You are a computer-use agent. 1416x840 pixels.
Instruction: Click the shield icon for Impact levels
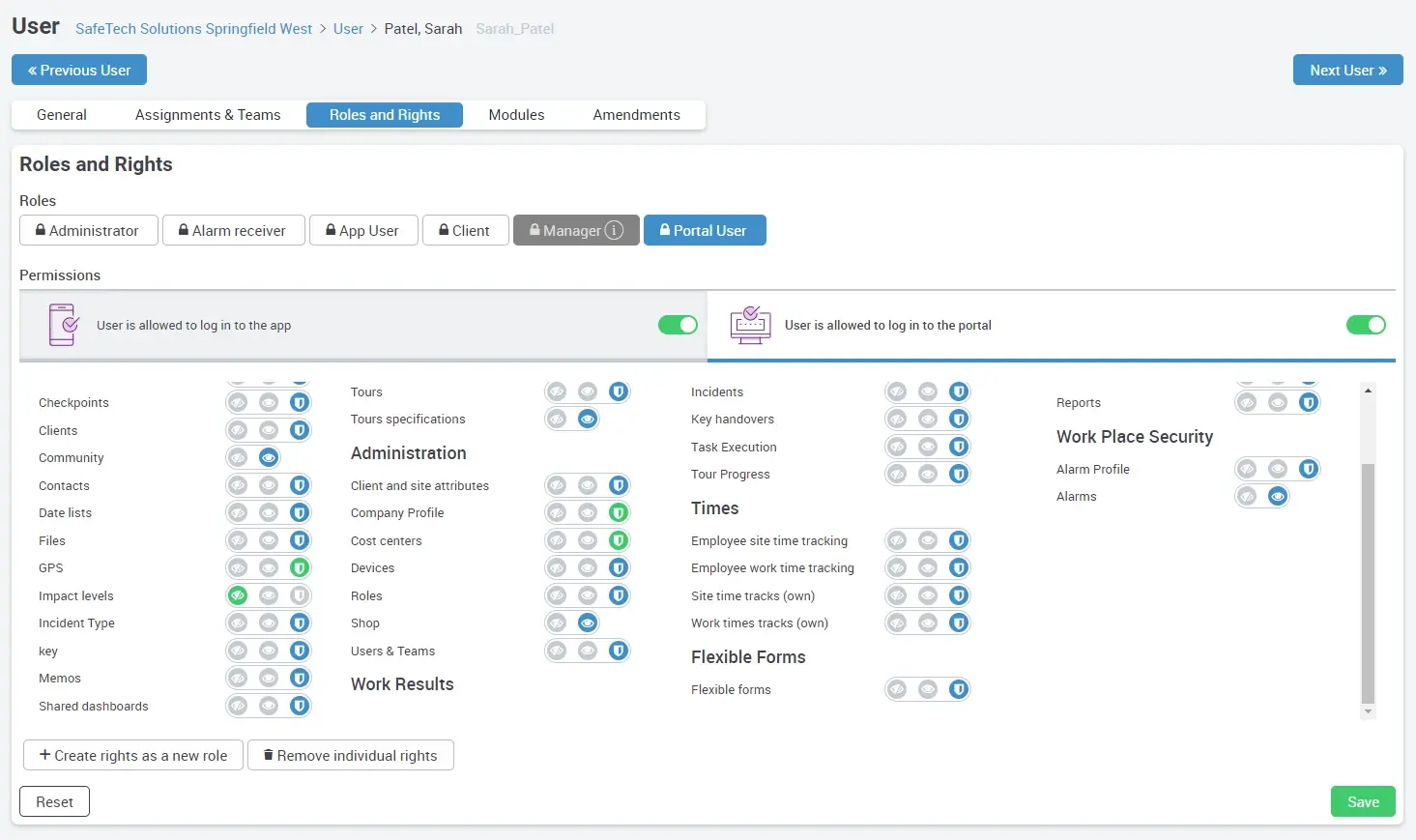click(x=300, y=595)
